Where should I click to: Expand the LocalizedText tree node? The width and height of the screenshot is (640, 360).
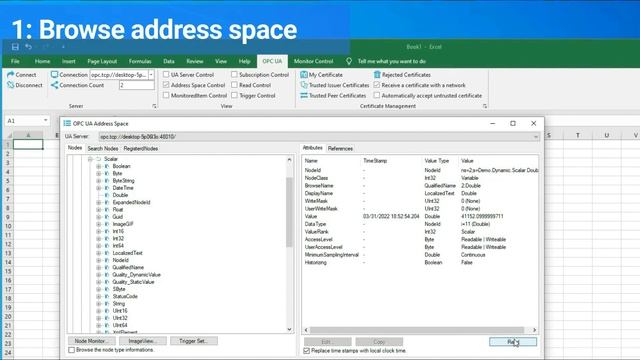[98, 253]
